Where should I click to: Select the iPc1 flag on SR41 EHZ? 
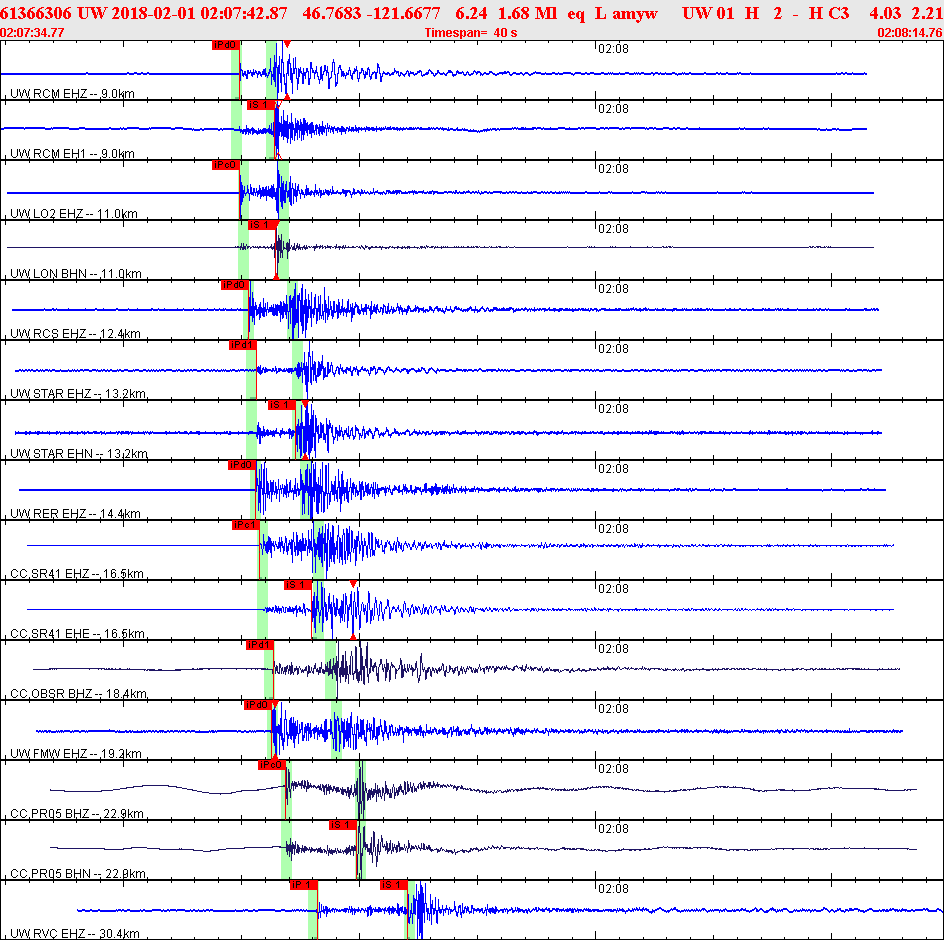tap(246, 525)
